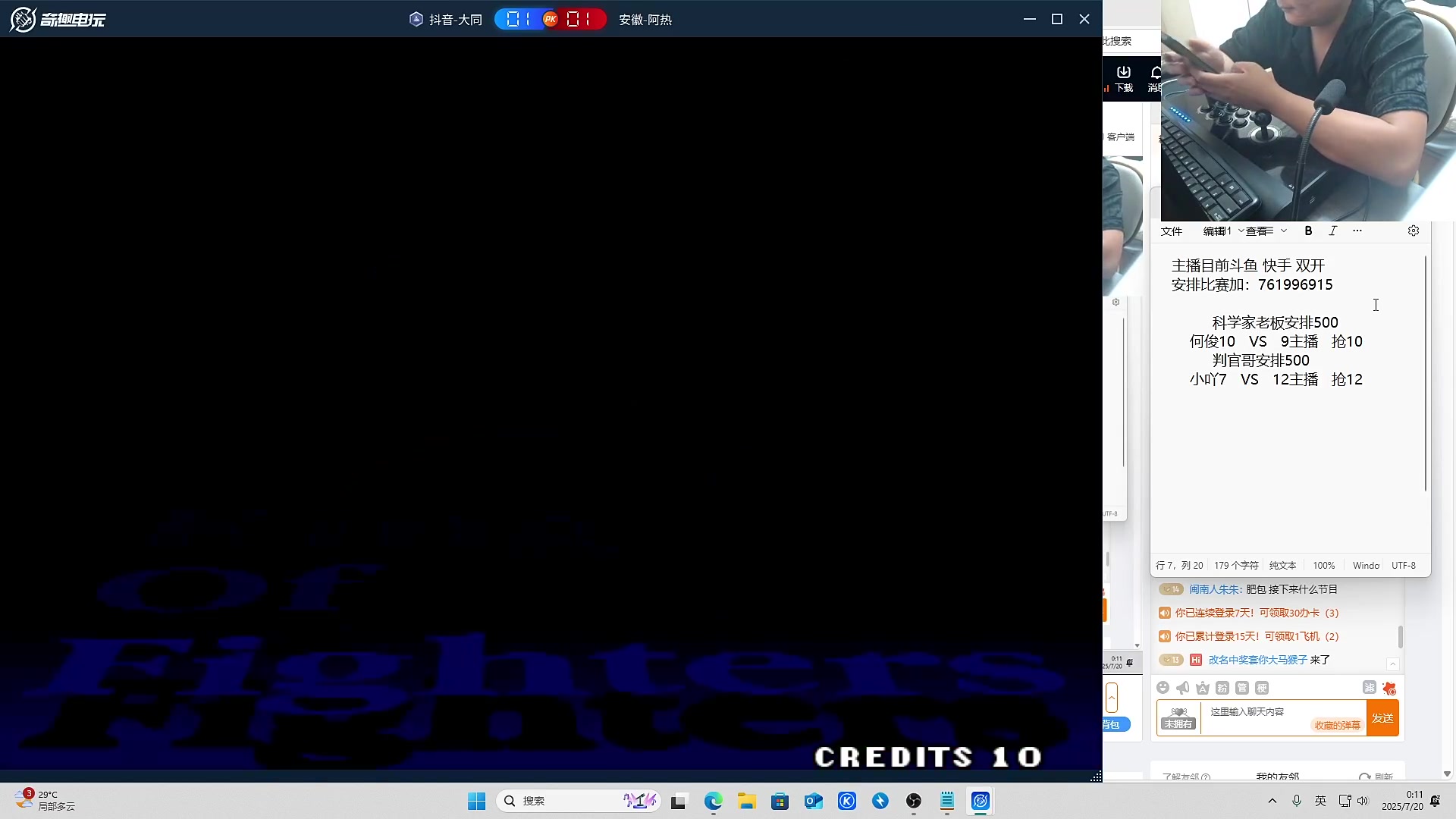Click the taskbar search box 搜索
This screenshot has height=819, width=1456.
pyautogui.click(x=579, y=801)
